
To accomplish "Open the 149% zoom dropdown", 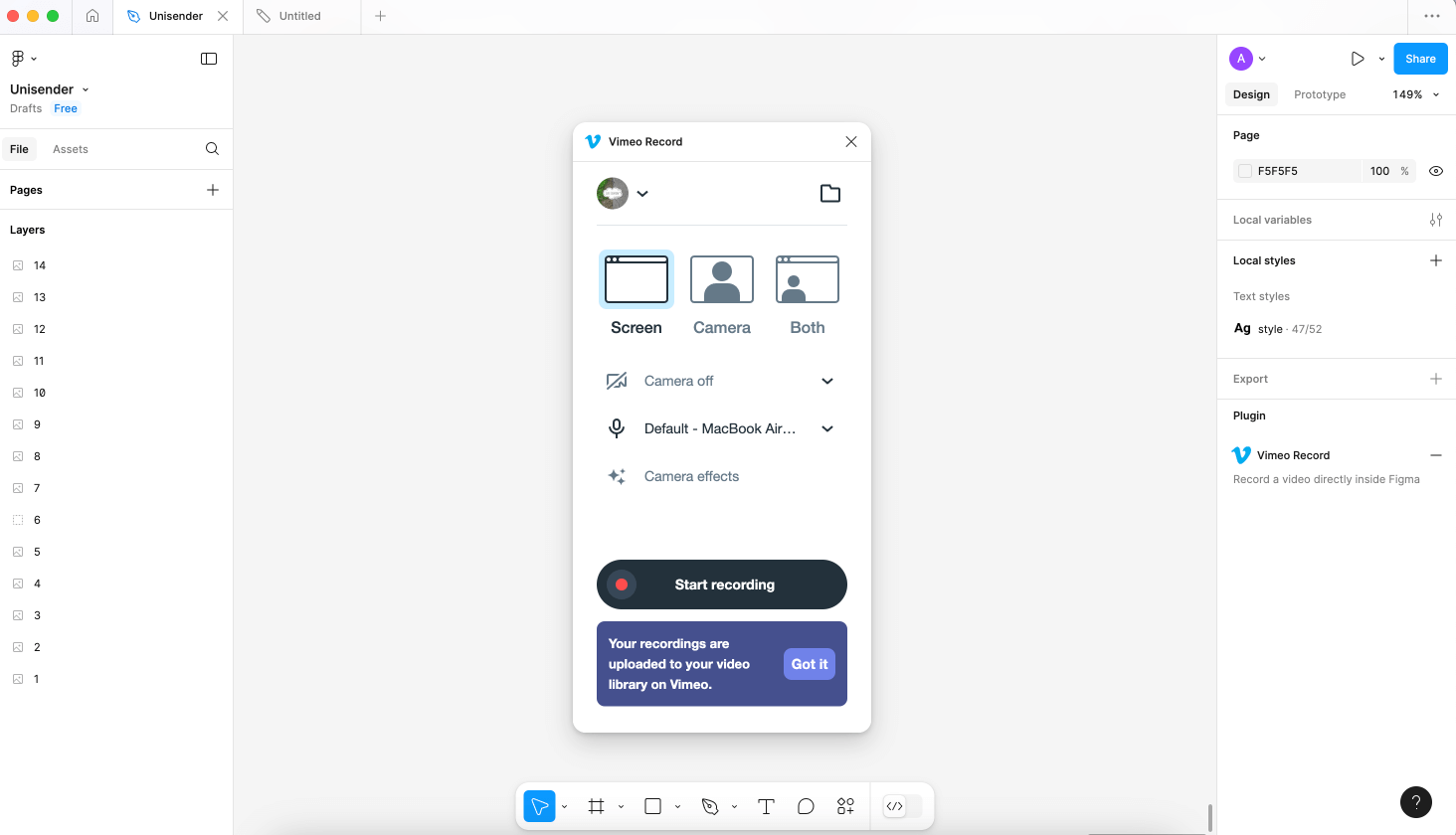I will (x=1416, y=94).
